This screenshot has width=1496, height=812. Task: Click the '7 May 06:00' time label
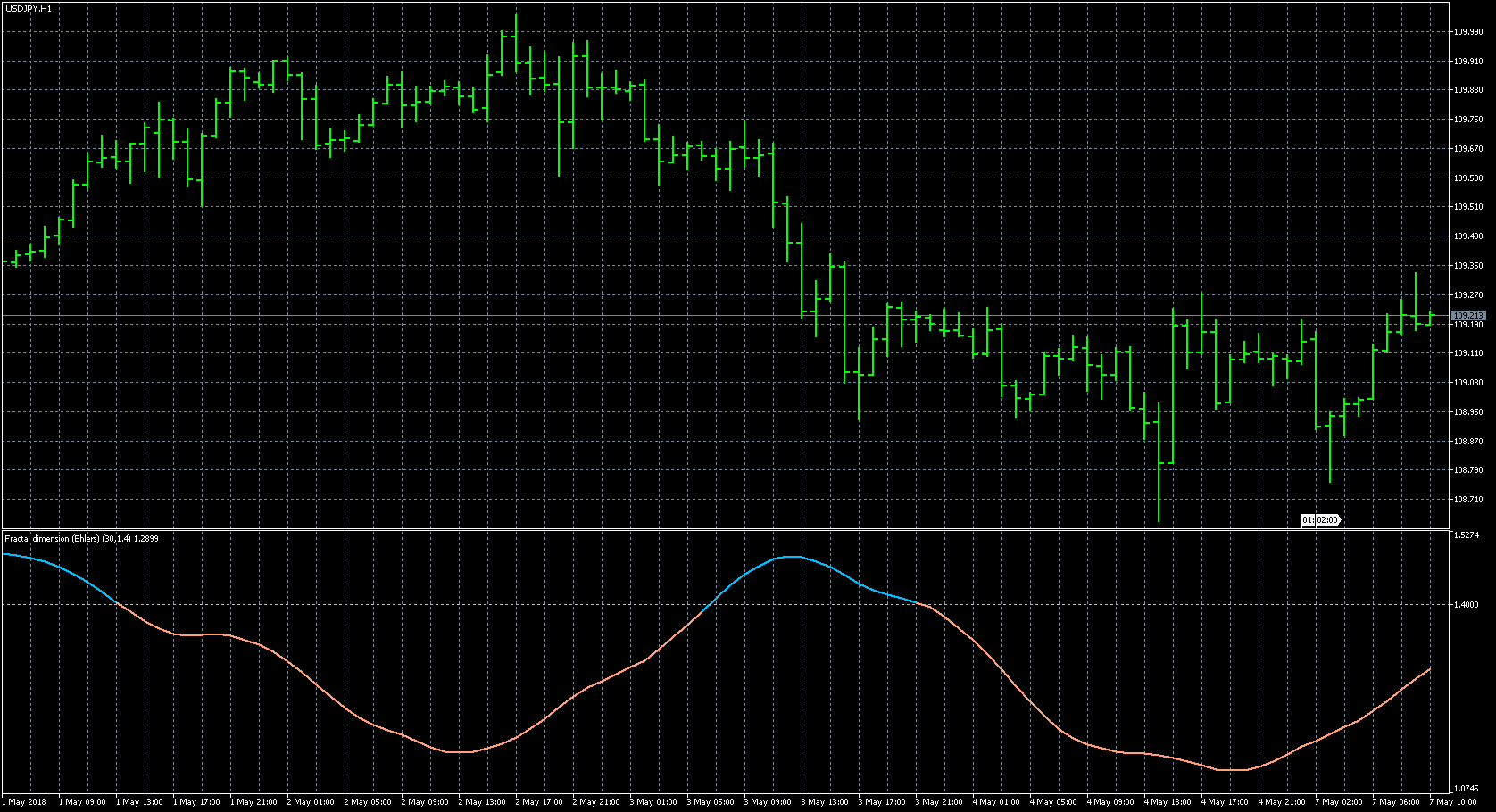point(1396,802)
